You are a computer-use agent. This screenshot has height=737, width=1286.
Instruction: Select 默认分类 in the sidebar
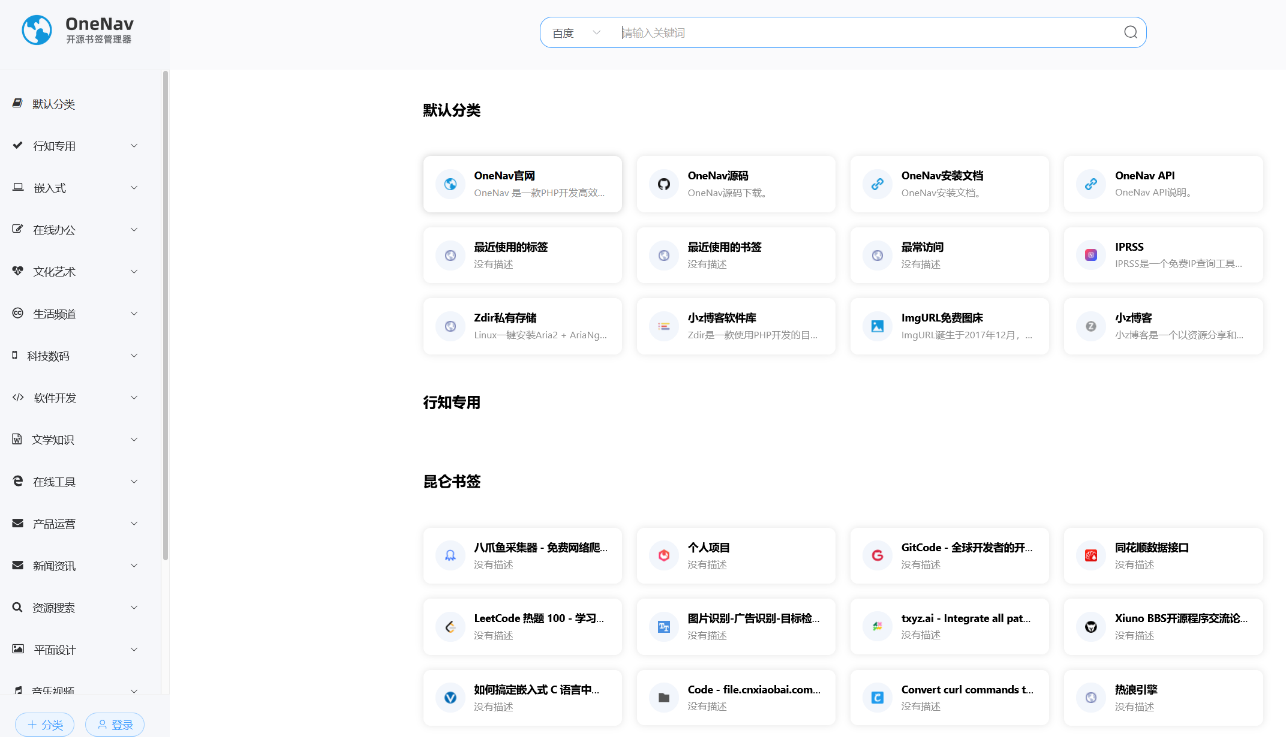click(54, 104)
